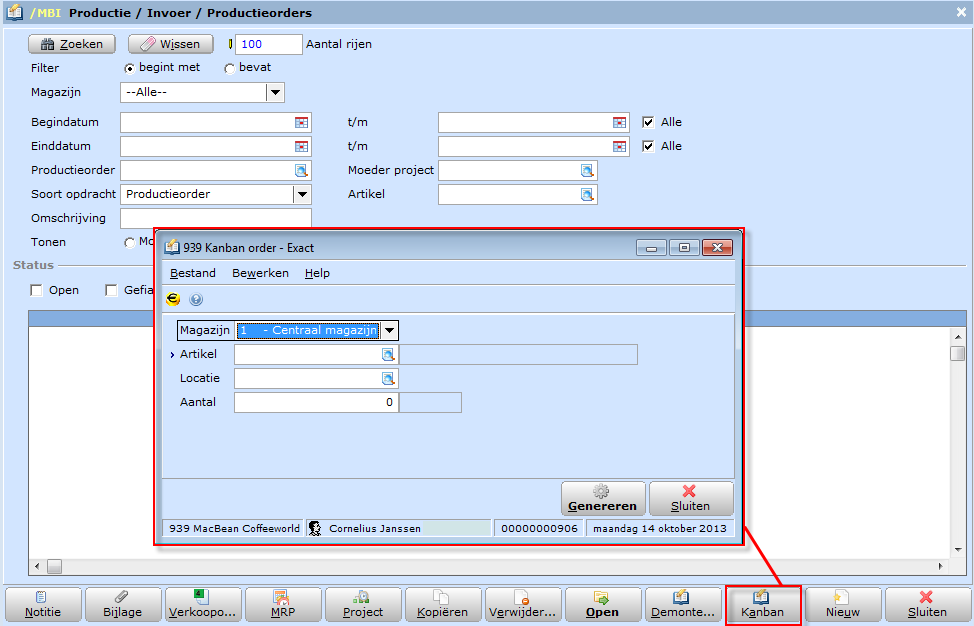Select the first Tonen radio option

coord(129,243)
